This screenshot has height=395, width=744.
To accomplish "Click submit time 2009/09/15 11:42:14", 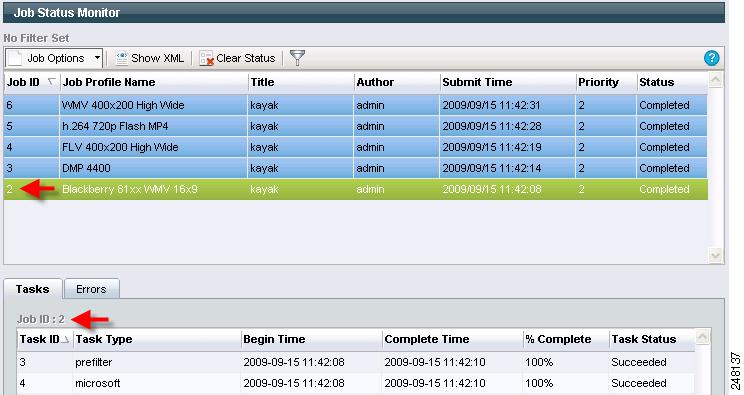I will (492, 168).
